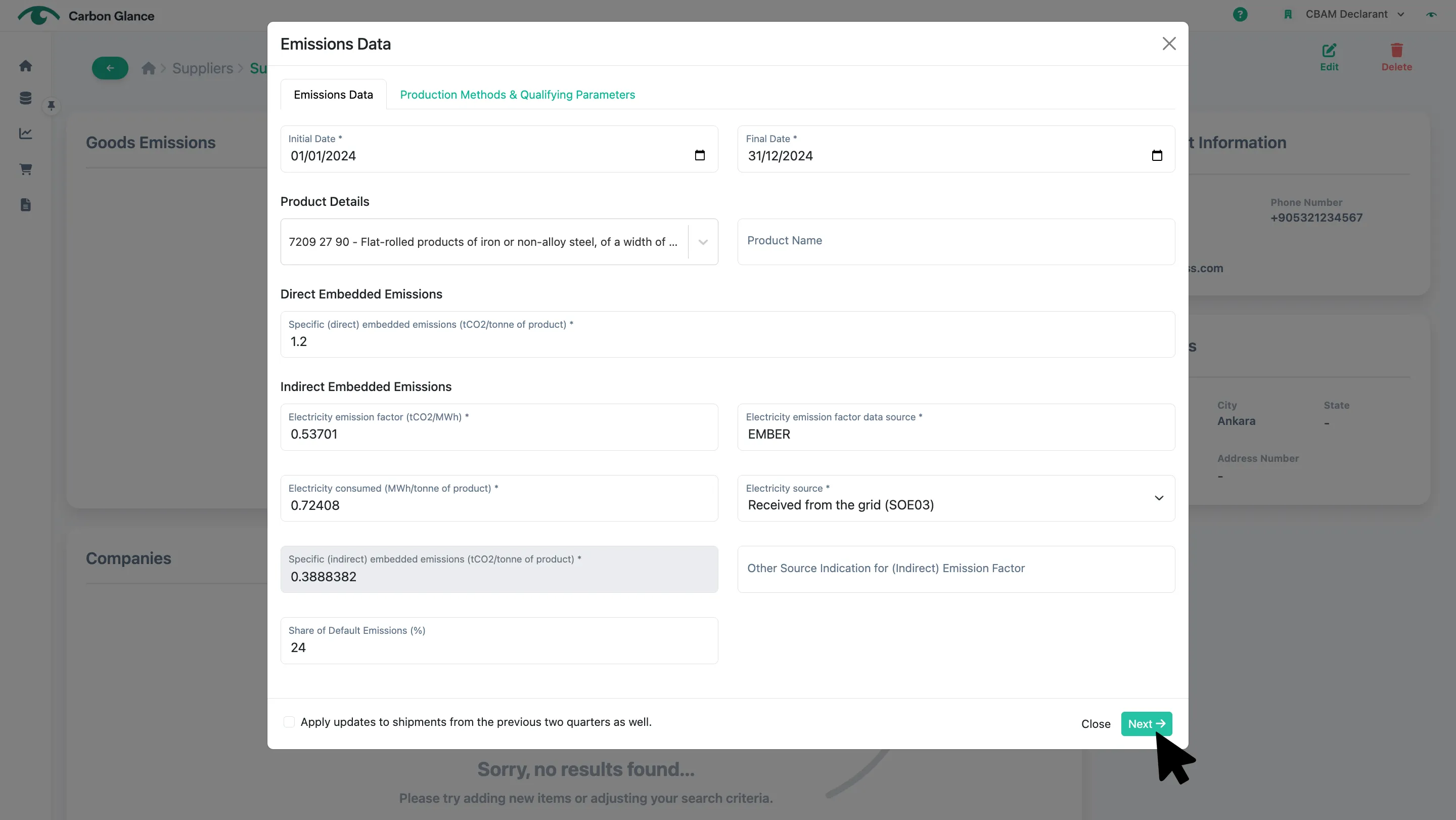Toggle the sidebar pin icon
The width and height of the screenshot is (1456, 820).
(51, 106)
